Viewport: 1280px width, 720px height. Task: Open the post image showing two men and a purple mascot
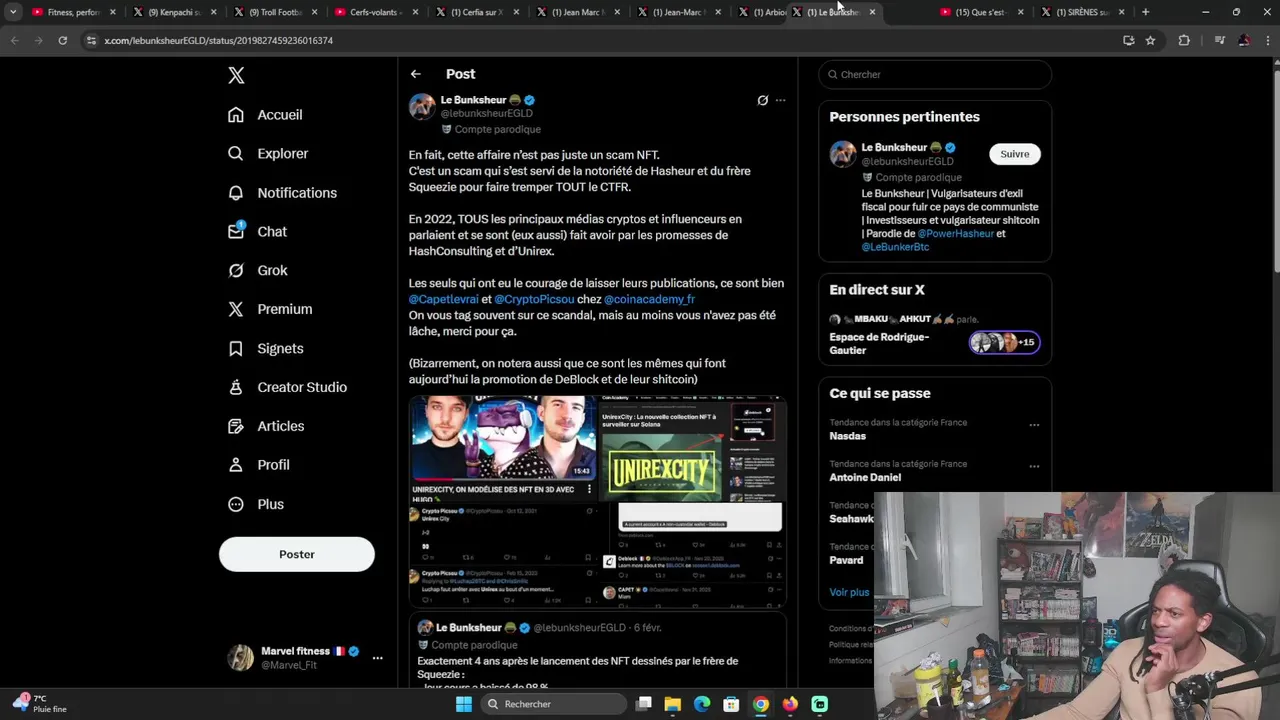point(503,448)
